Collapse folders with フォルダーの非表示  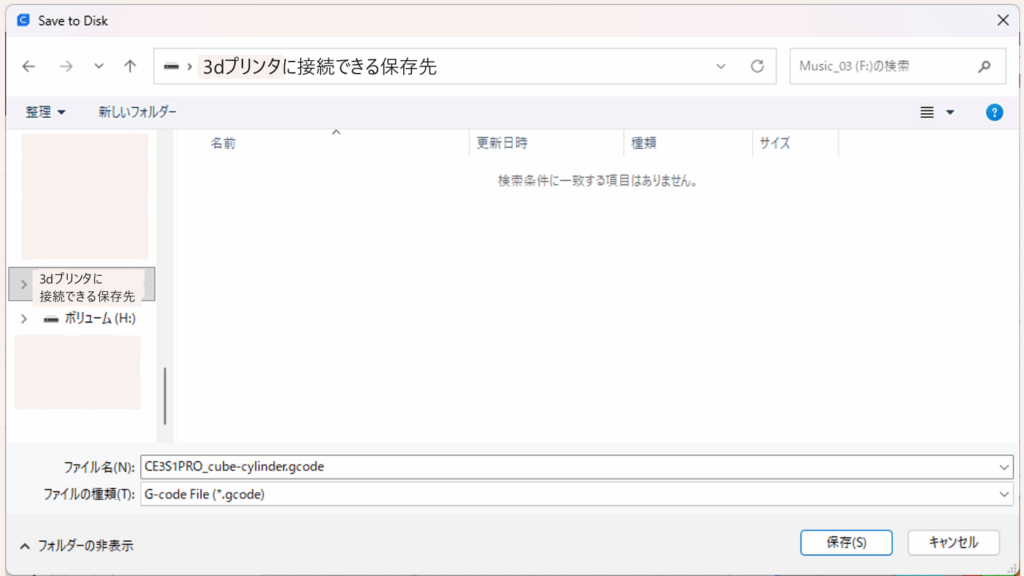click(76, 546)
